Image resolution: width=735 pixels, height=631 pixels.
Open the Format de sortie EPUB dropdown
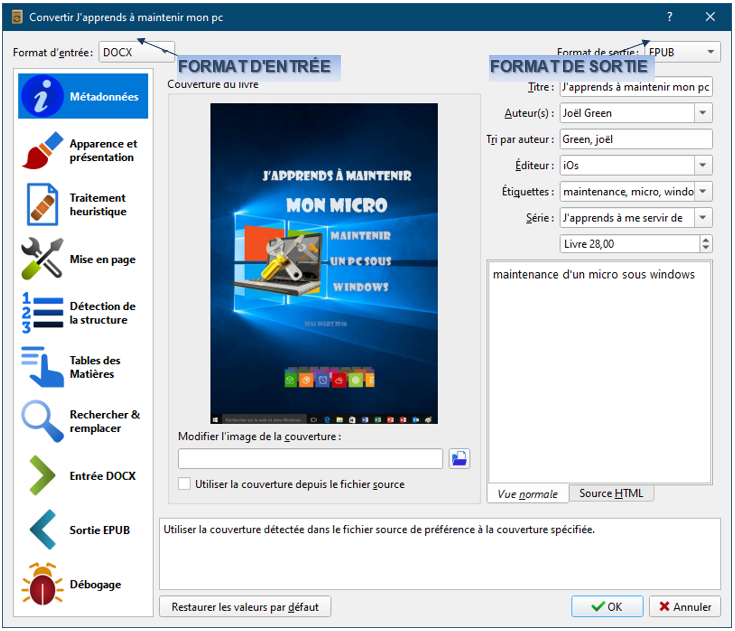coord(682,52)
